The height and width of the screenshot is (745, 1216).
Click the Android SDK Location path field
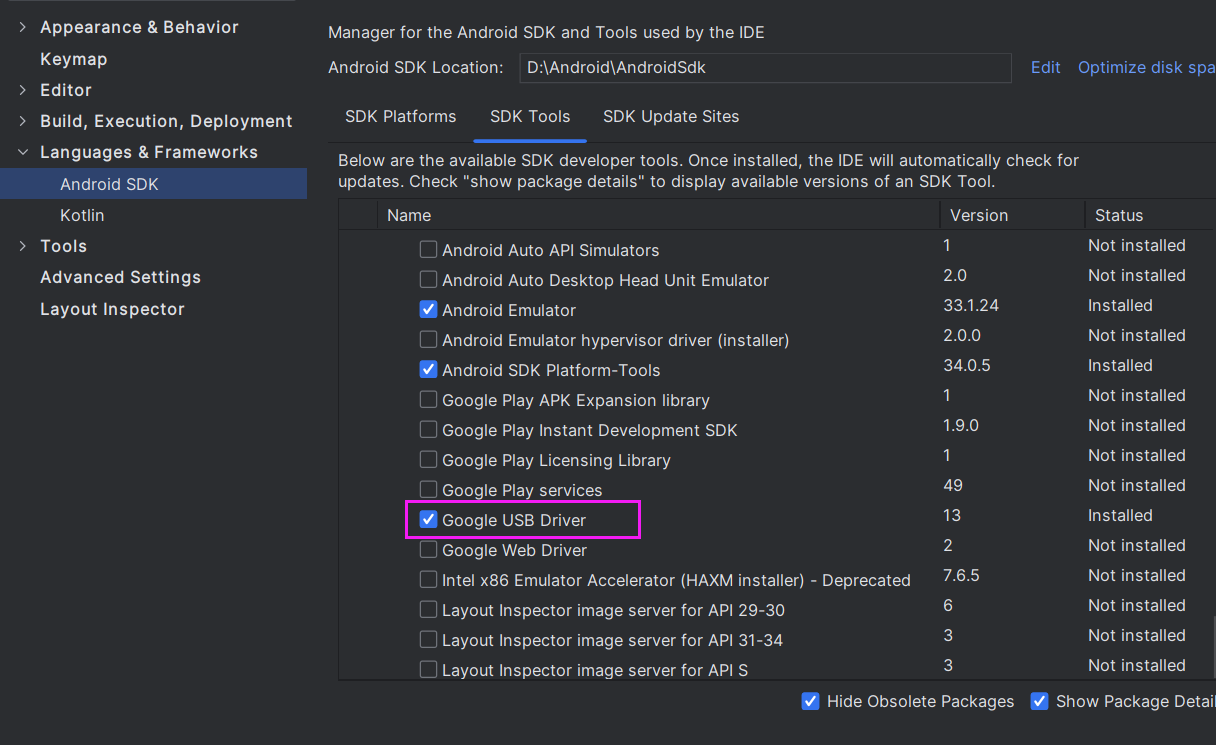[765, 68]
